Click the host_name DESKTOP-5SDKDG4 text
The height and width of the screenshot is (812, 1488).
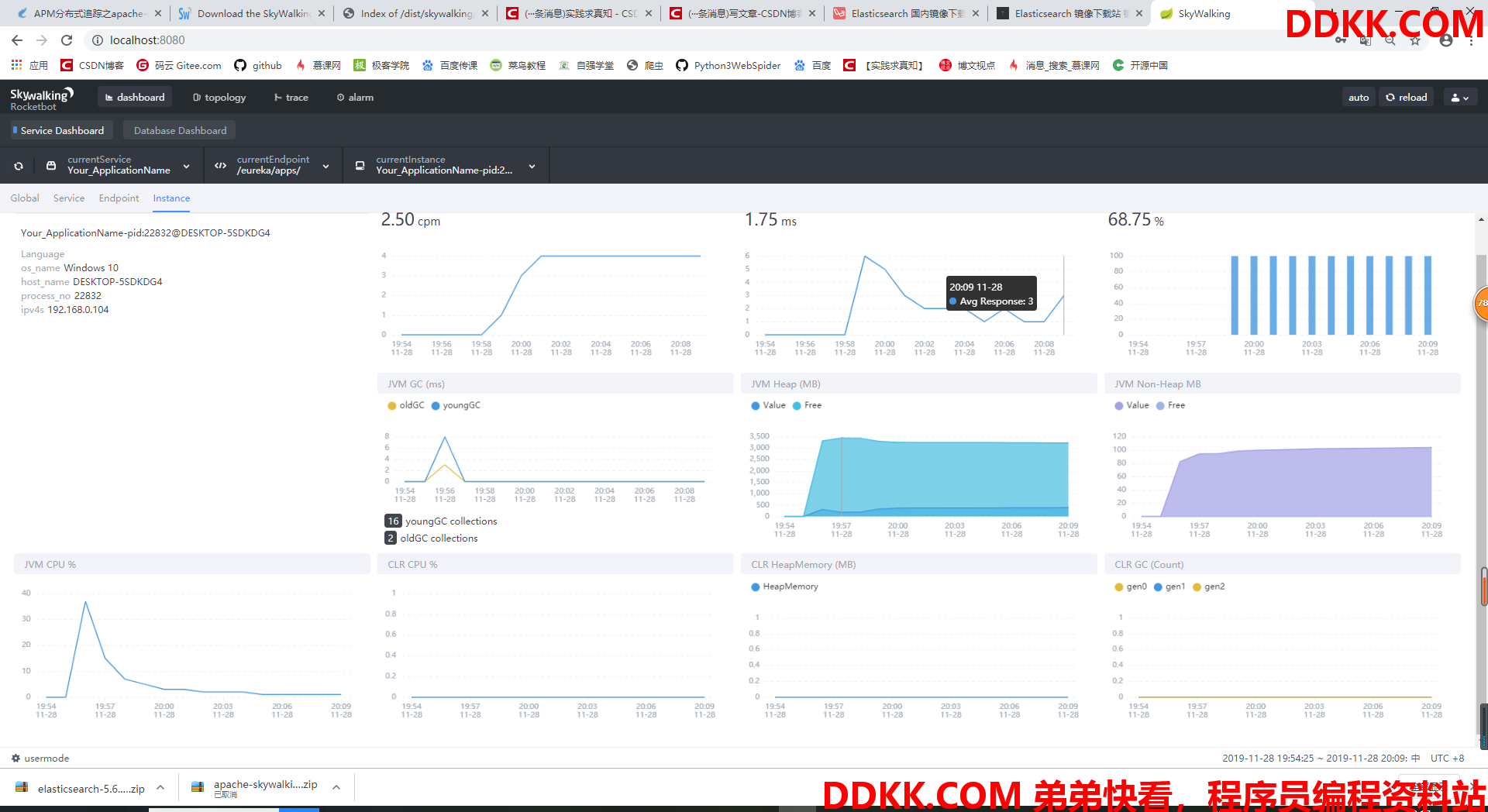point(91,282)
